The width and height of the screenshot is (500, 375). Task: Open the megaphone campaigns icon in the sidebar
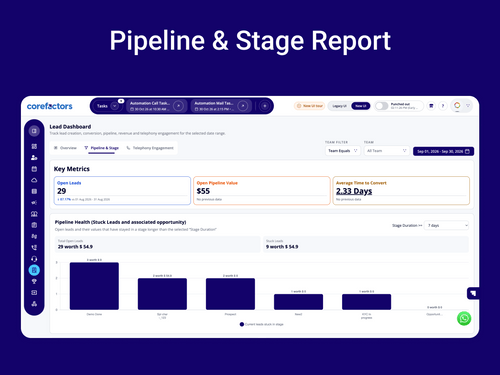(34, 203)
